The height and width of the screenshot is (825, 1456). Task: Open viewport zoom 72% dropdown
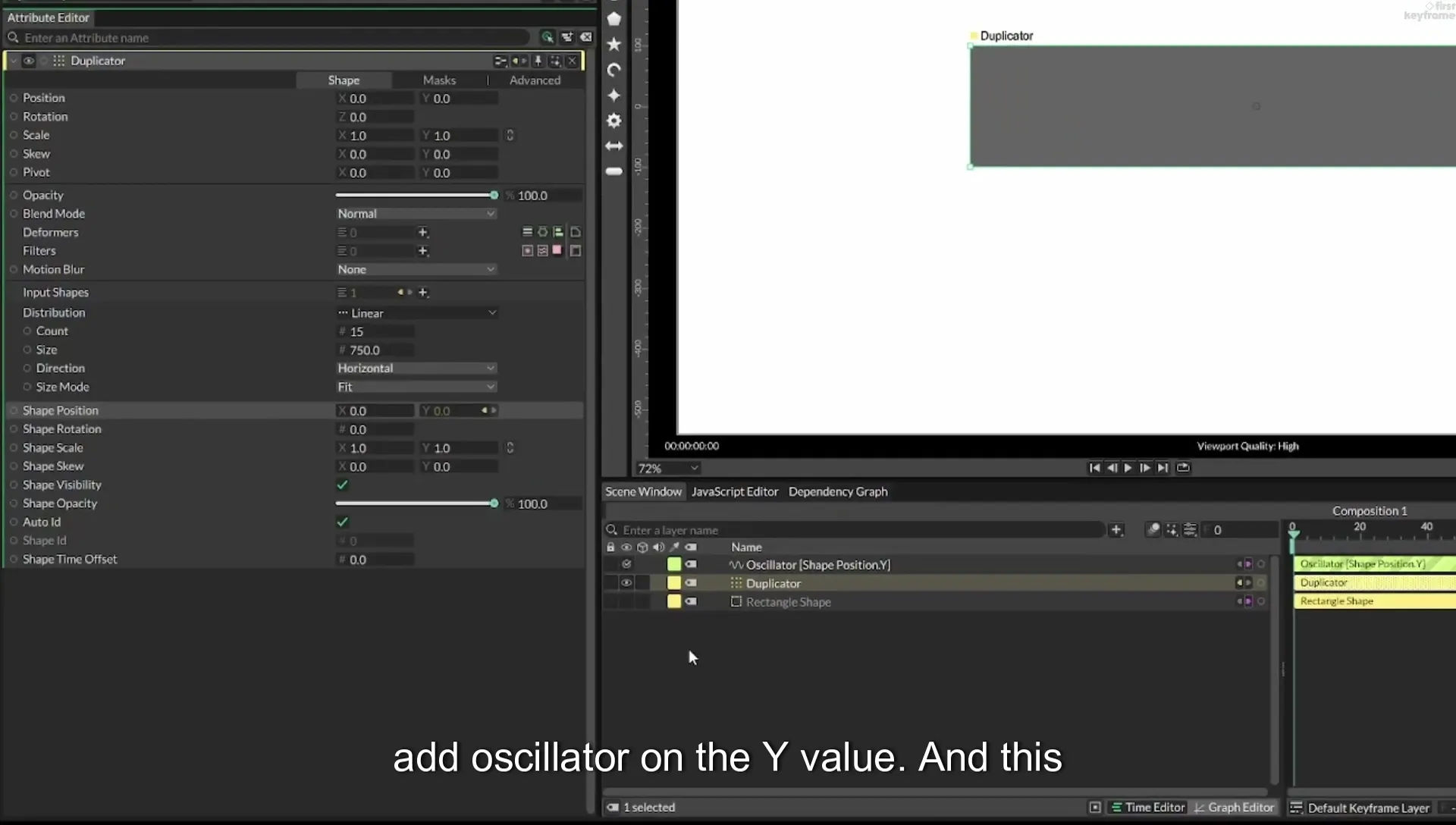667,469
